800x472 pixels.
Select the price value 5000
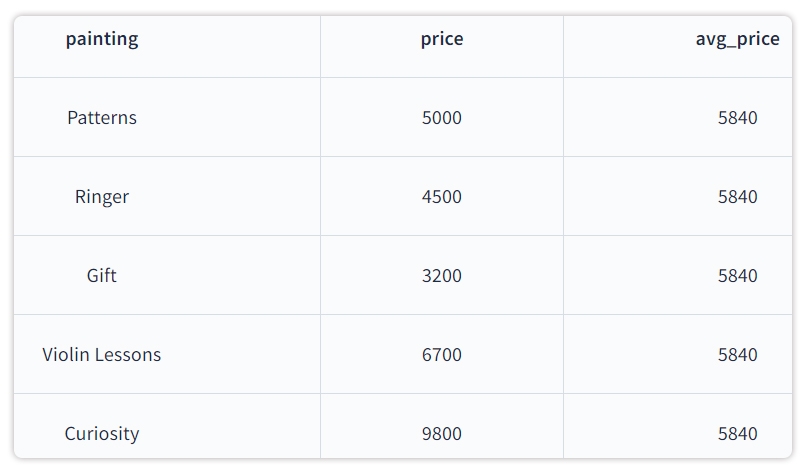click(441, 118)
